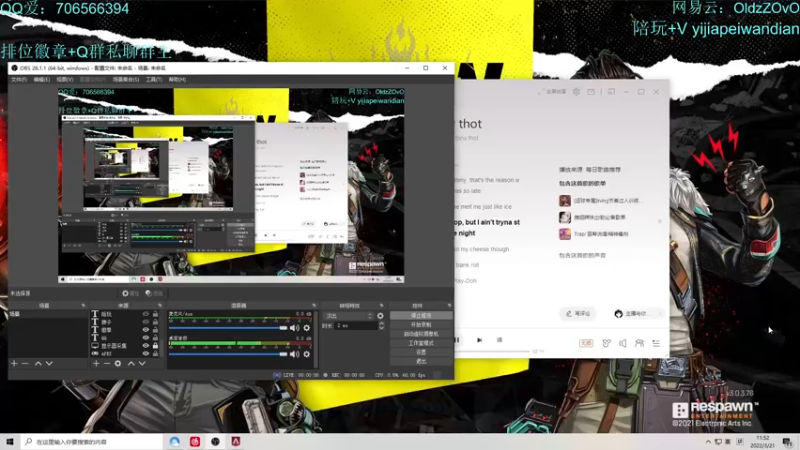Click the Studio Mode button

coord(421,343)
